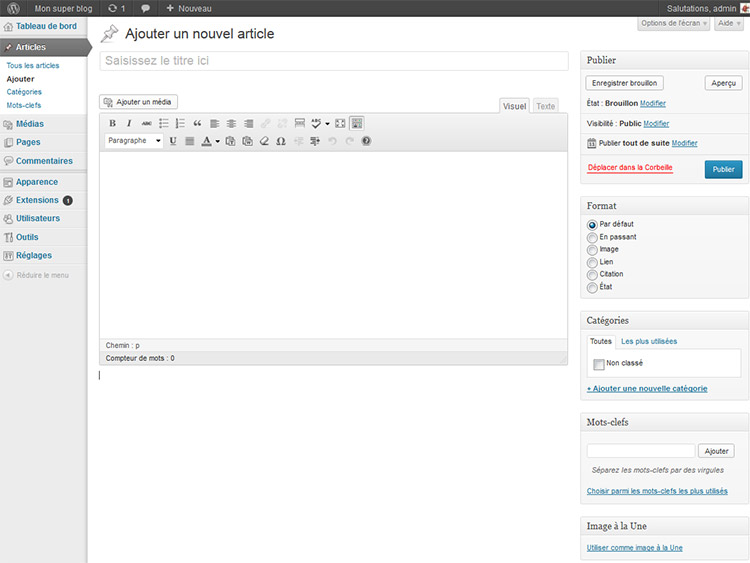The width and height of the screenshot is (750, 563).
Task: Remove formatting with the eraser icon
Action: (264, 141)
